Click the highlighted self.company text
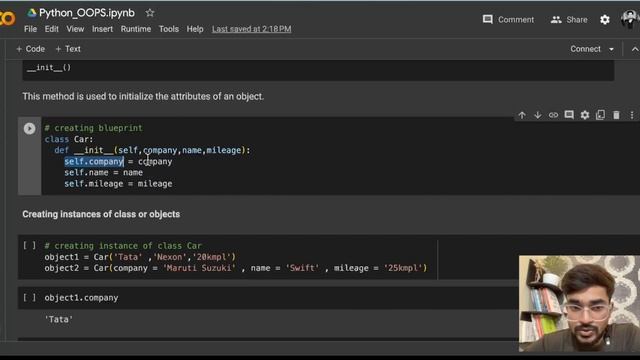640x360 pixels. click(x=94, y=162)
